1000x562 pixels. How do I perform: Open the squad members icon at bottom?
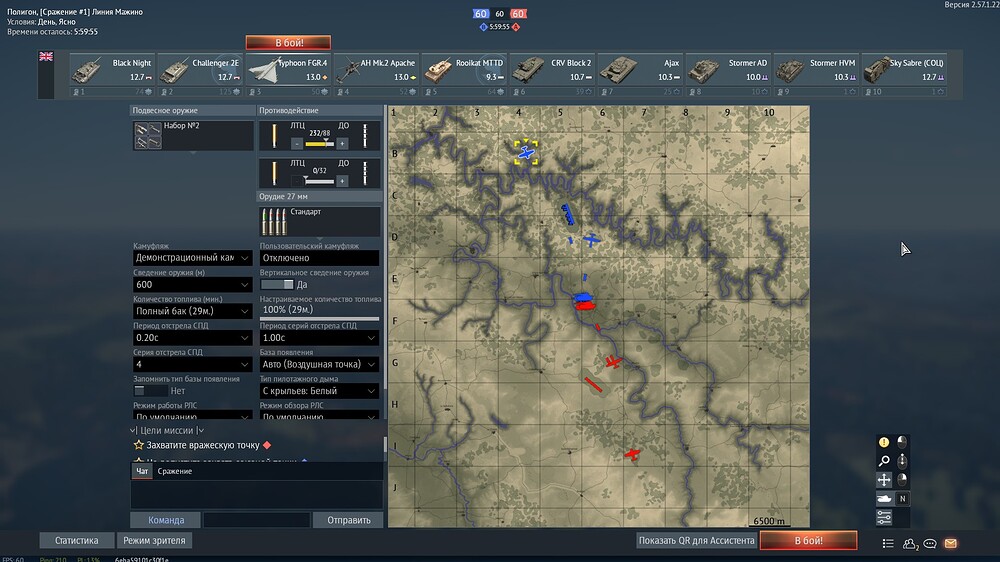click(x=910, y=544)
